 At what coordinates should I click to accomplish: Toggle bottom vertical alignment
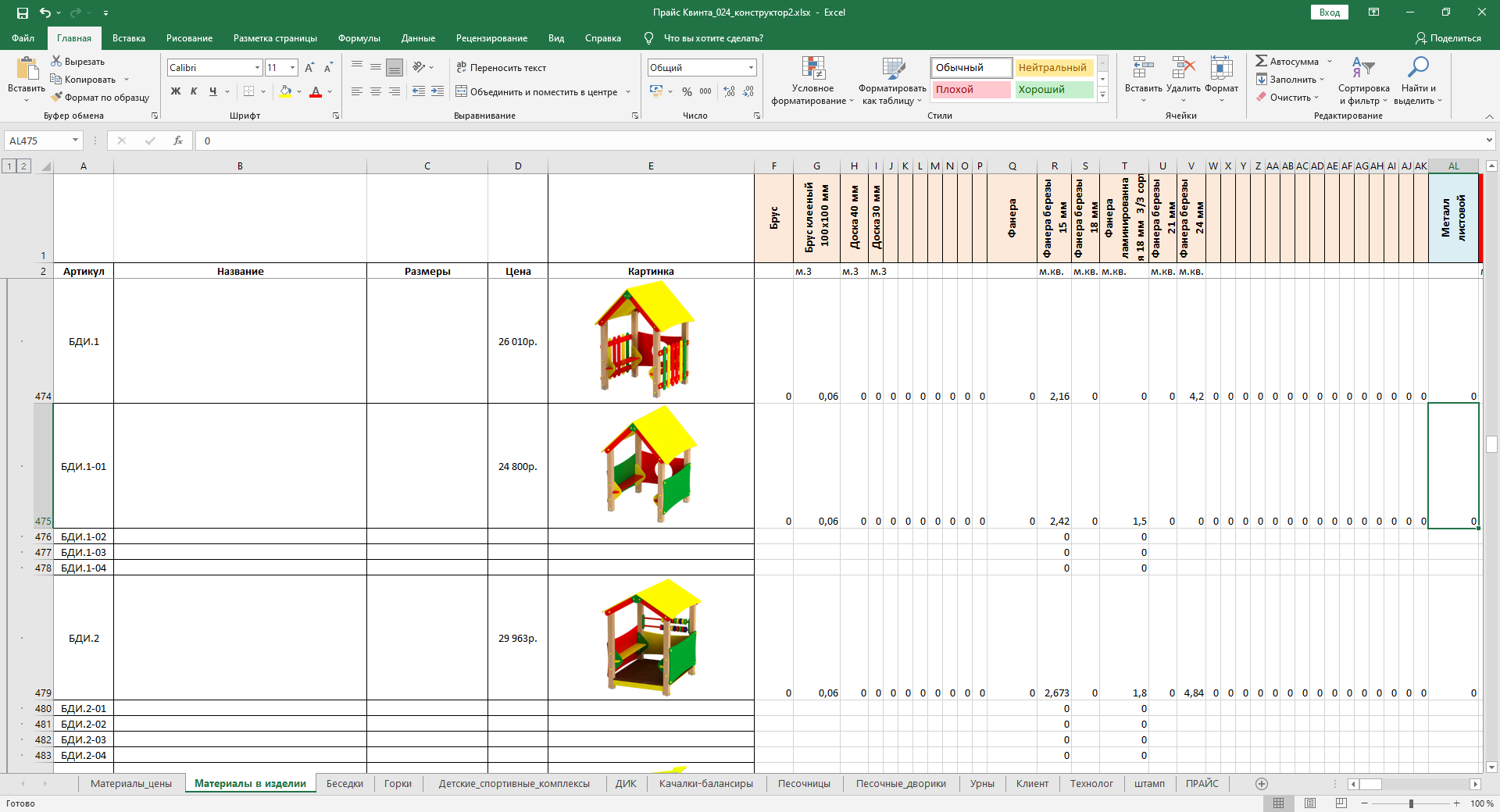pos(395,68)
